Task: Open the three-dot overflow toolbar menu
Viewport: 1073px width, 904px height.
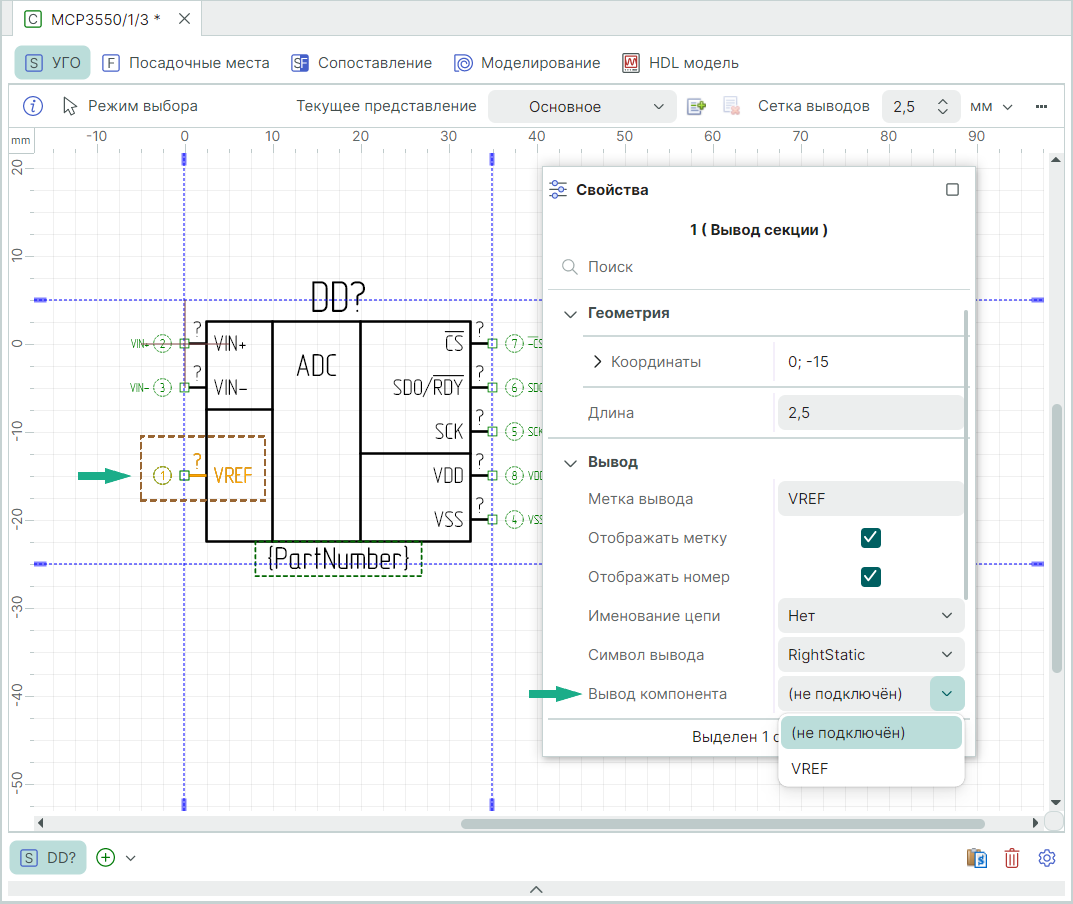Action: [x=1041, y=106]
